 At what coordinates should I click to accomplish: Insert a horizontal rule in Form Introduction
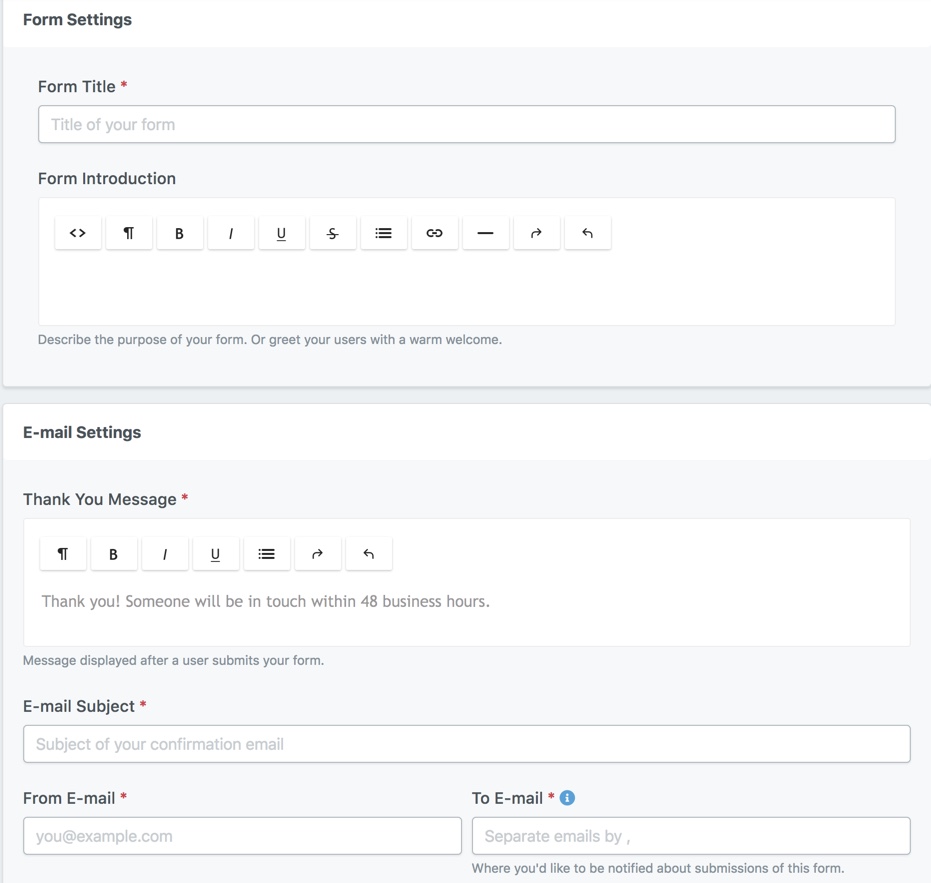tap(485, 232)
